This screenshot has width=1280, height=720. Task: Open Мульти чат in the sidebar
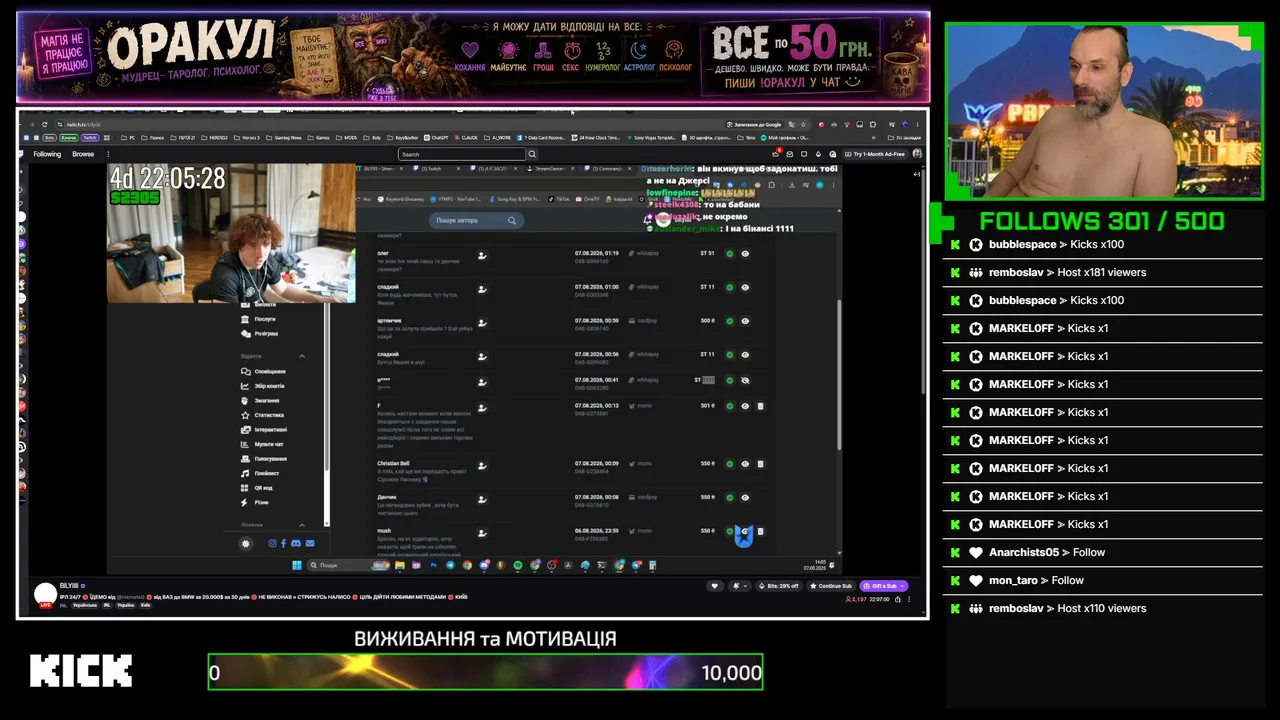263,444
